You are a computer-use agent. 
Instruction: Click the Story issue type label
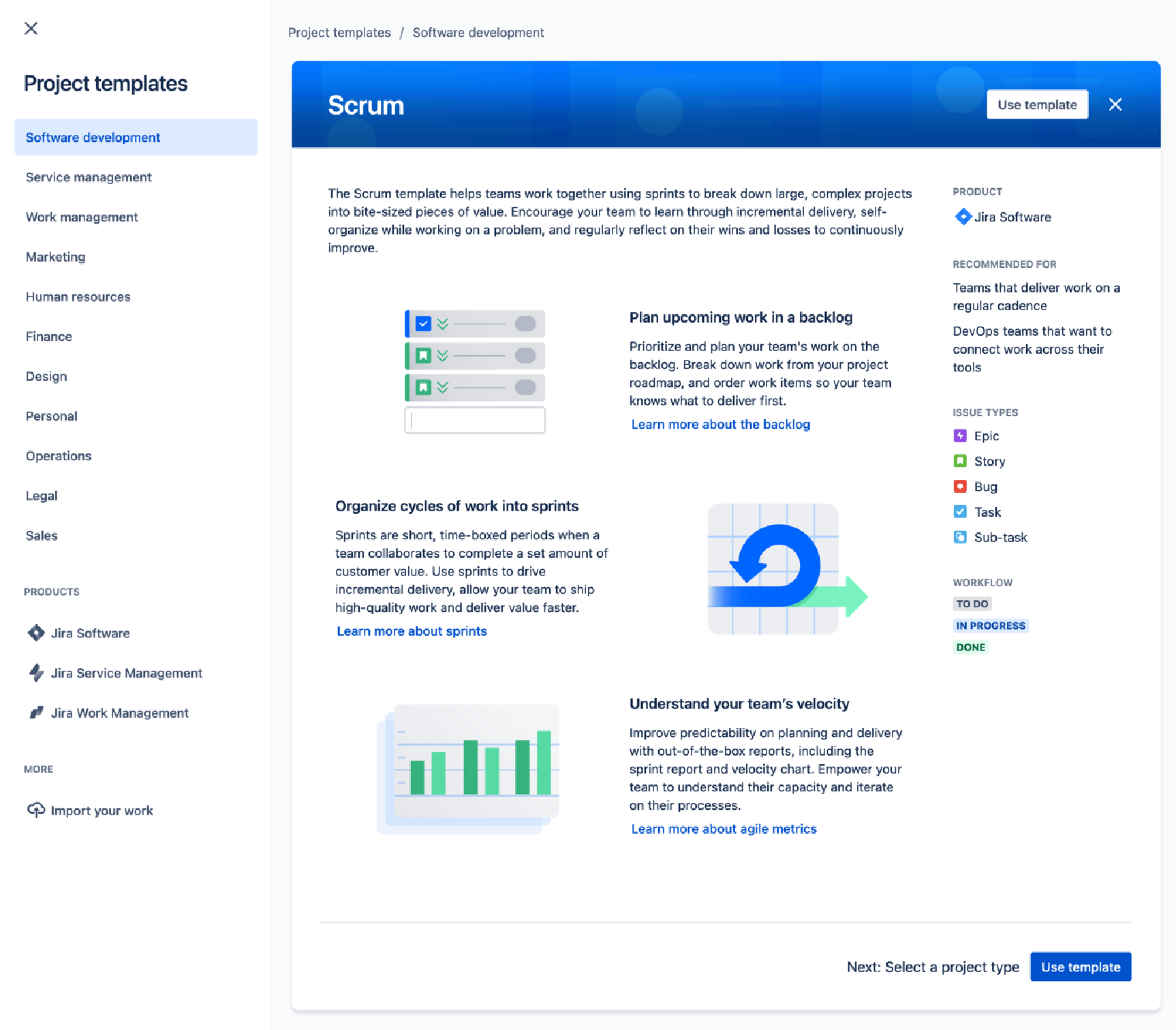[989, 461]
